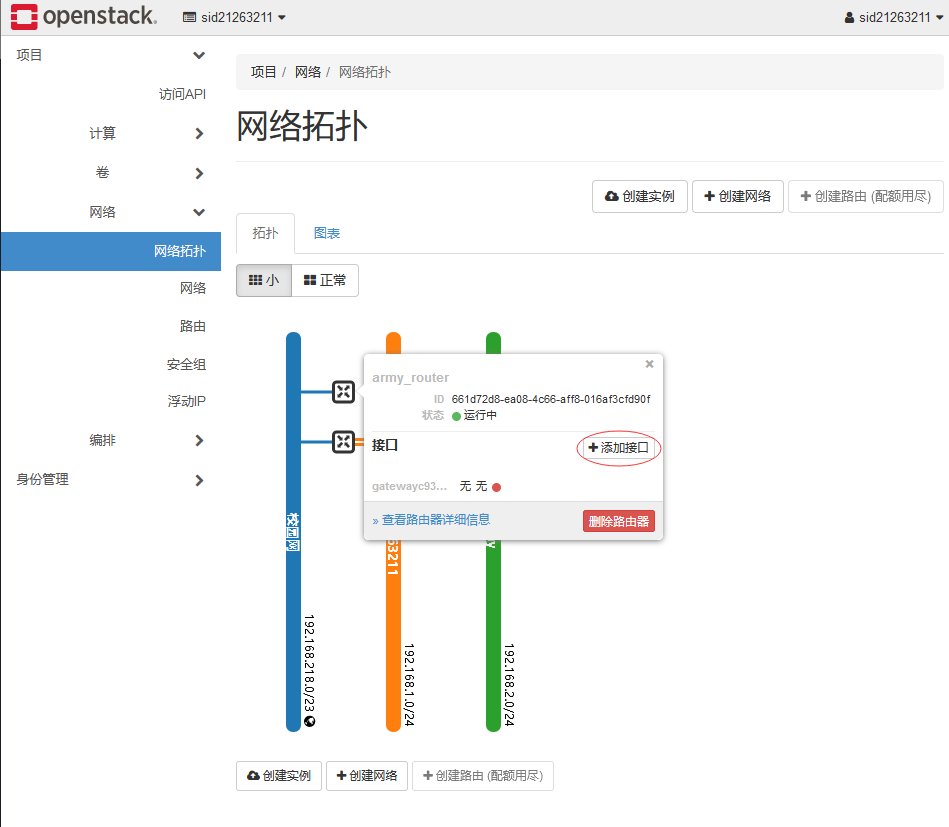Select 网络拓扑 in the sidebar
The image size is (949, 827).
pyautogui.click(x=111, y=251)
